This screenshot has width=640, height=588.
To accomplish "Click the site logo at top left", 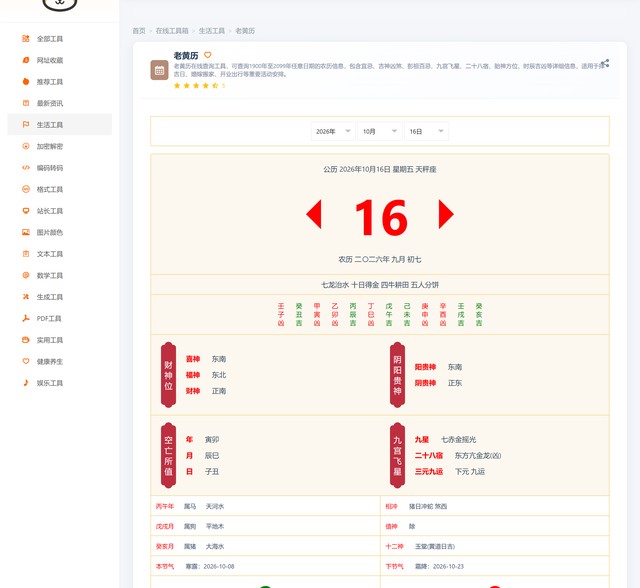I will click(x=60, y=4).
